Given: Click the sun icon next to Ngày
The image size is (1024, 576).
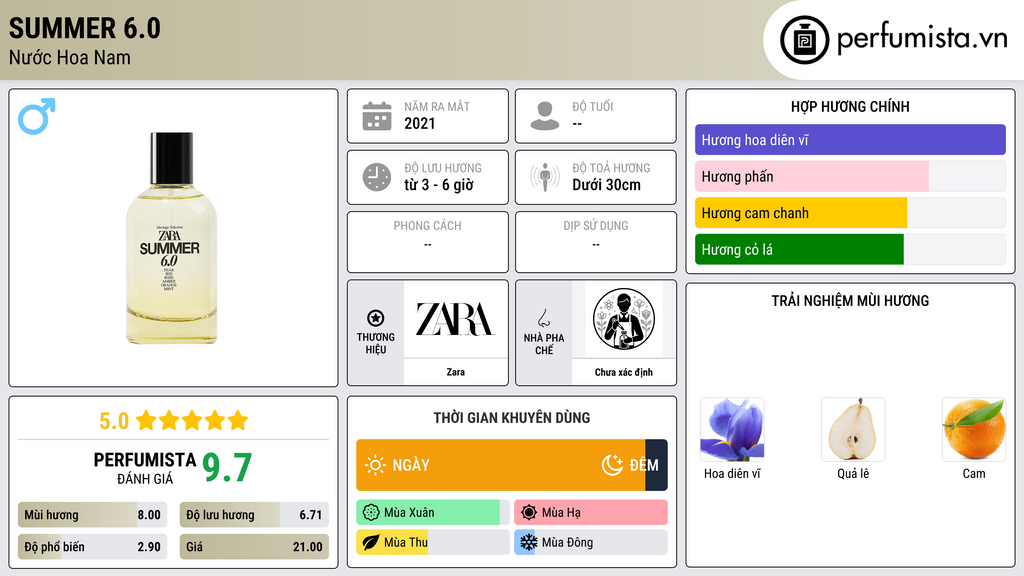Looking at the screenshot, I should click(375, 465).
